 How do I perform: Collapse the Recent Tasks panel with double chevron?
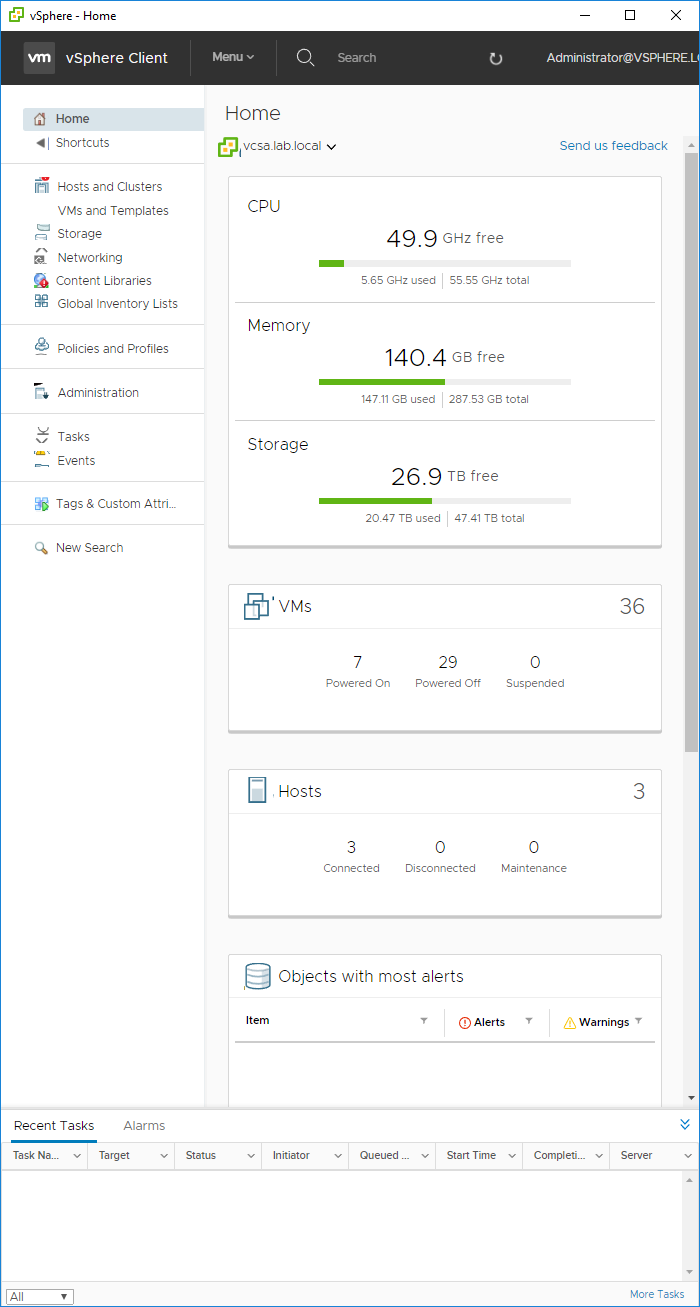click(685, 1124)
